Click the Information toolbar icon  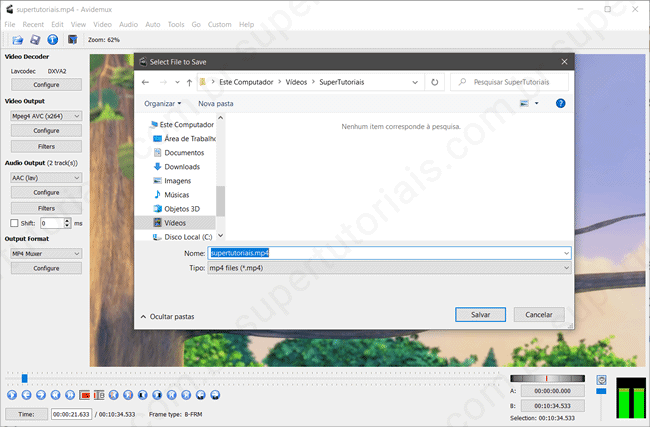52,40
